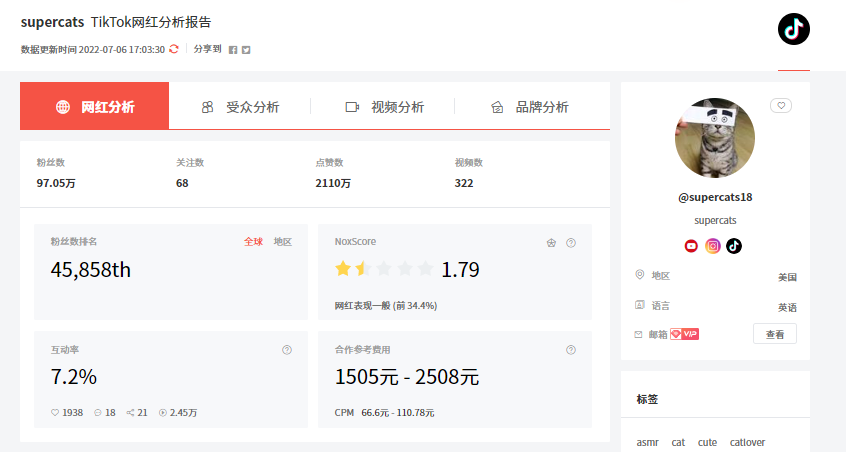Screen dimensions: 846x452
Task: Click the TikTok logo at top right
Action: tap(794, 29)
